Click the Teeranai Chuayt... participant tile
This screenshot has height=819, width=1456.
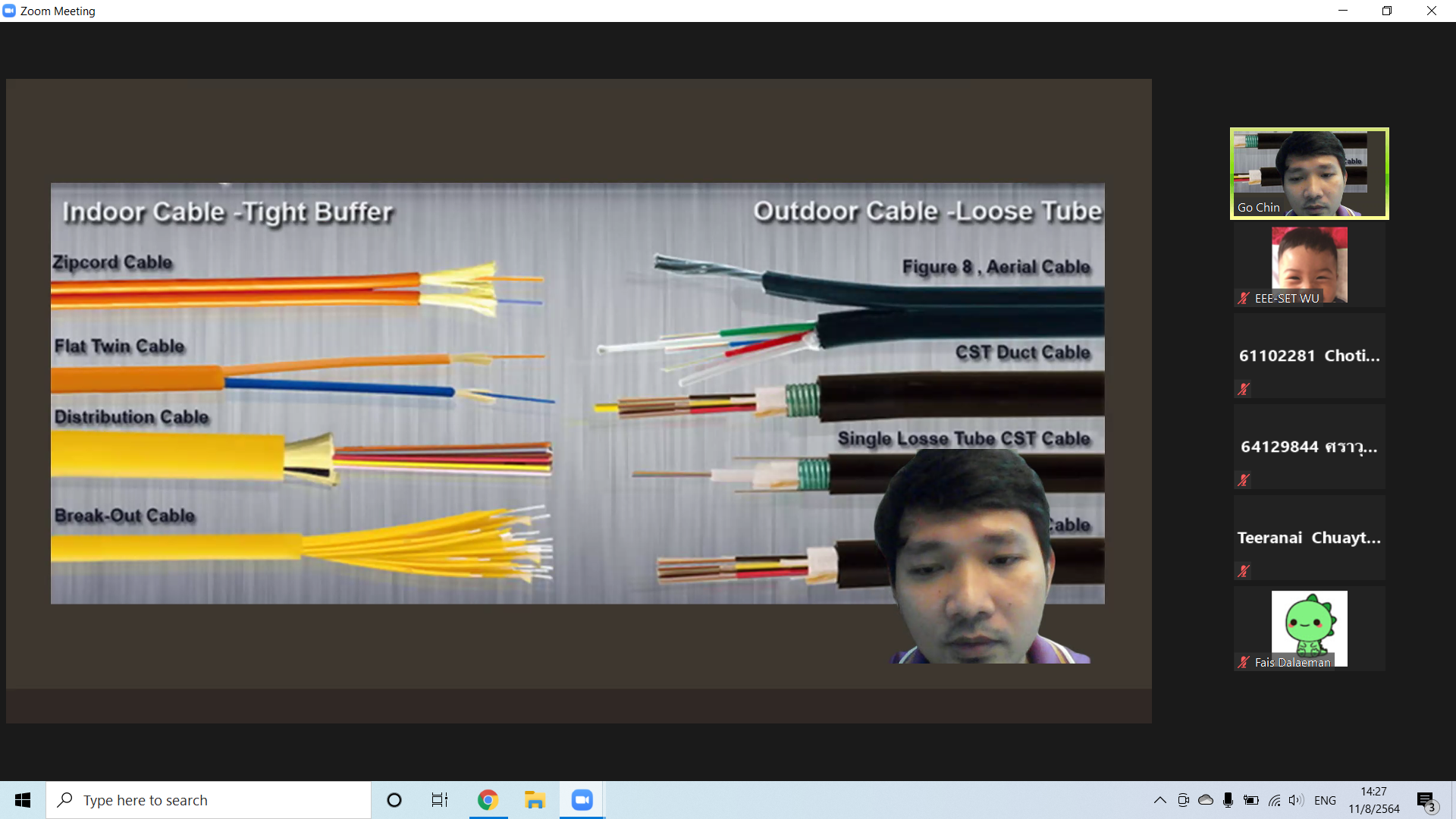(x=1309, y=538)
